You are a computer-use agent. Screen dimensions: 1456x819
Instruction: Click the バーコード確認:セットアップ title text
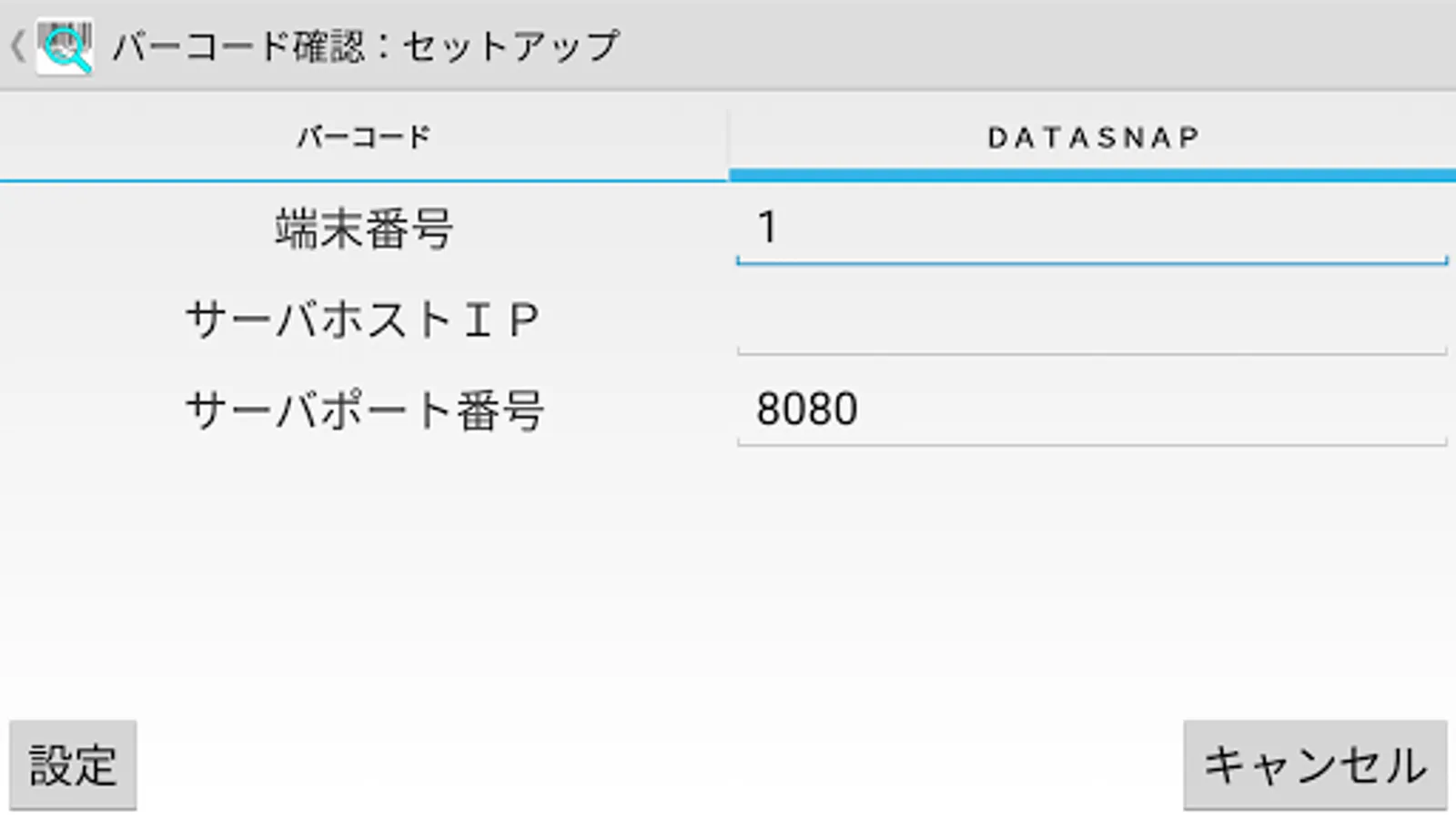(x=366, y=45)
